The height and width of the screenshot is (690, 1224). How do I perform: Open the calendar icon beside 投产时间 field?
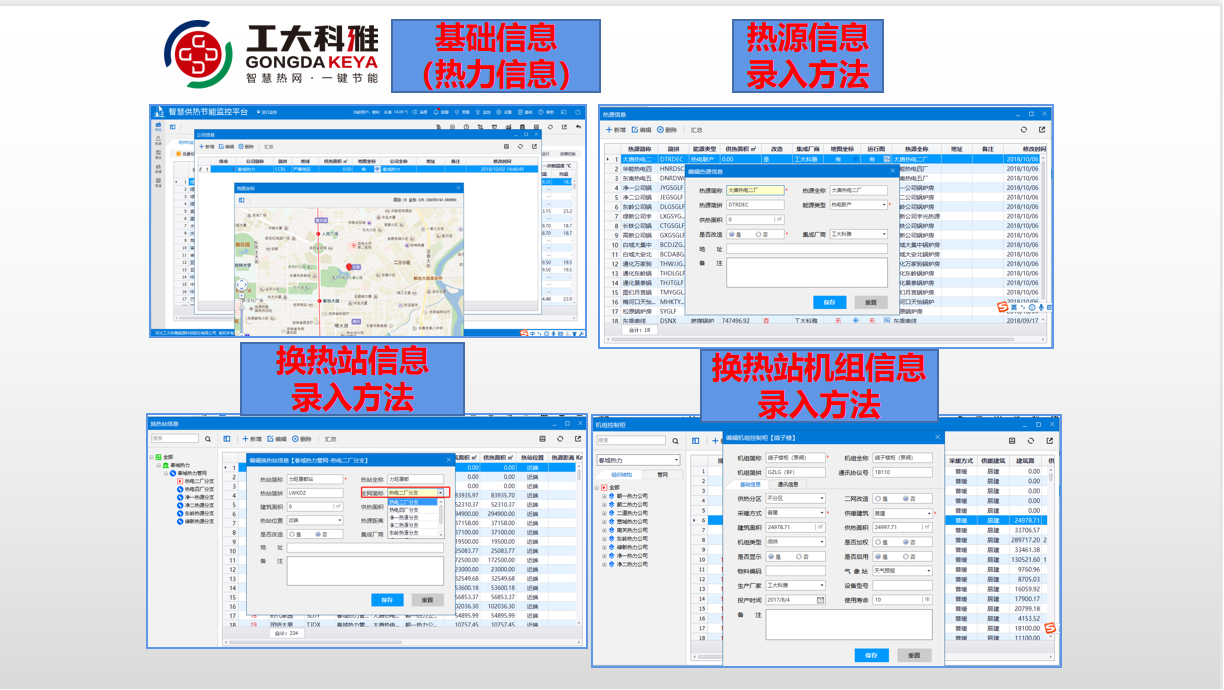coord(820,600)
